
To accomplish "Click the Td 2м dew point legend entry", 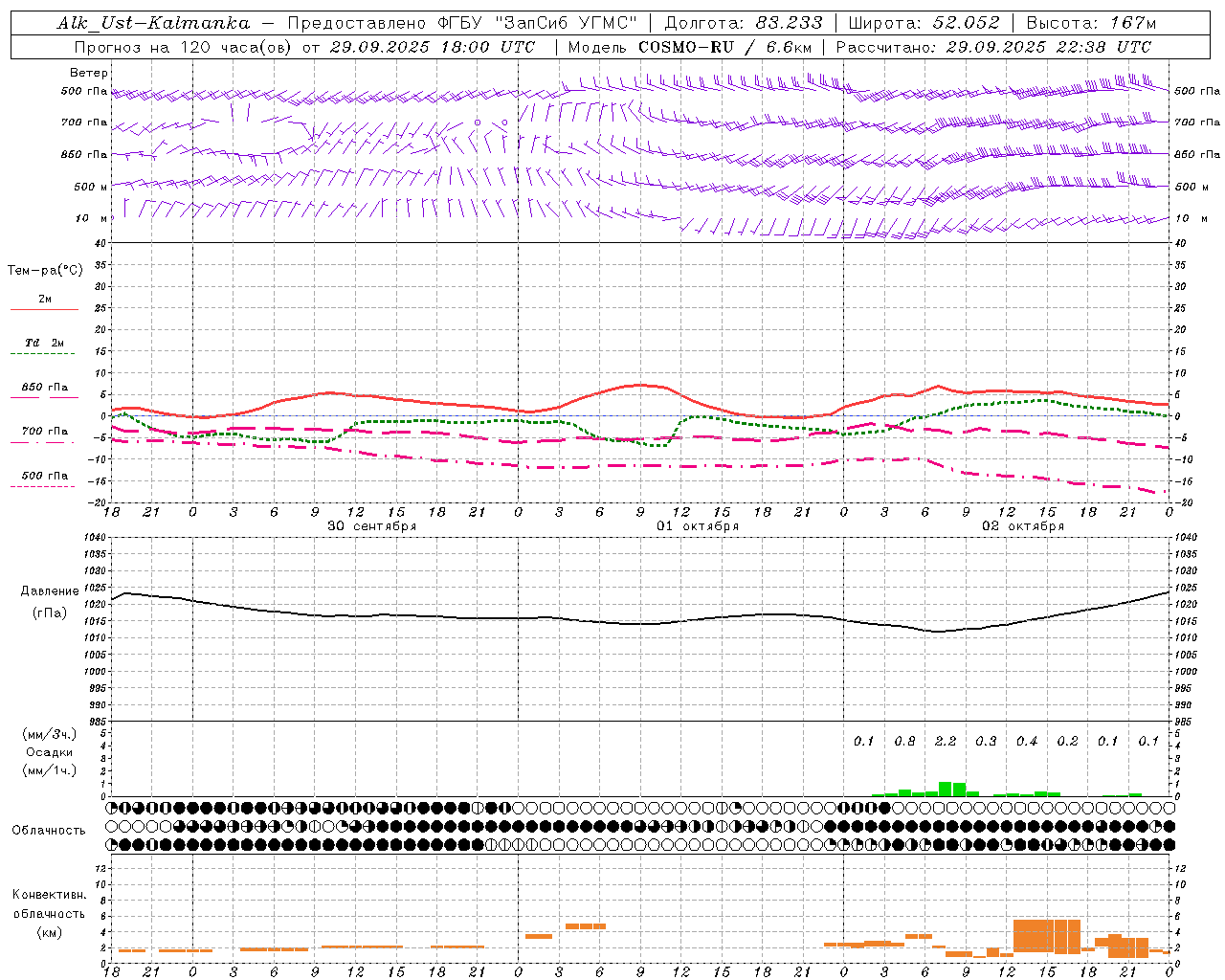I will (x=44, y=343).
